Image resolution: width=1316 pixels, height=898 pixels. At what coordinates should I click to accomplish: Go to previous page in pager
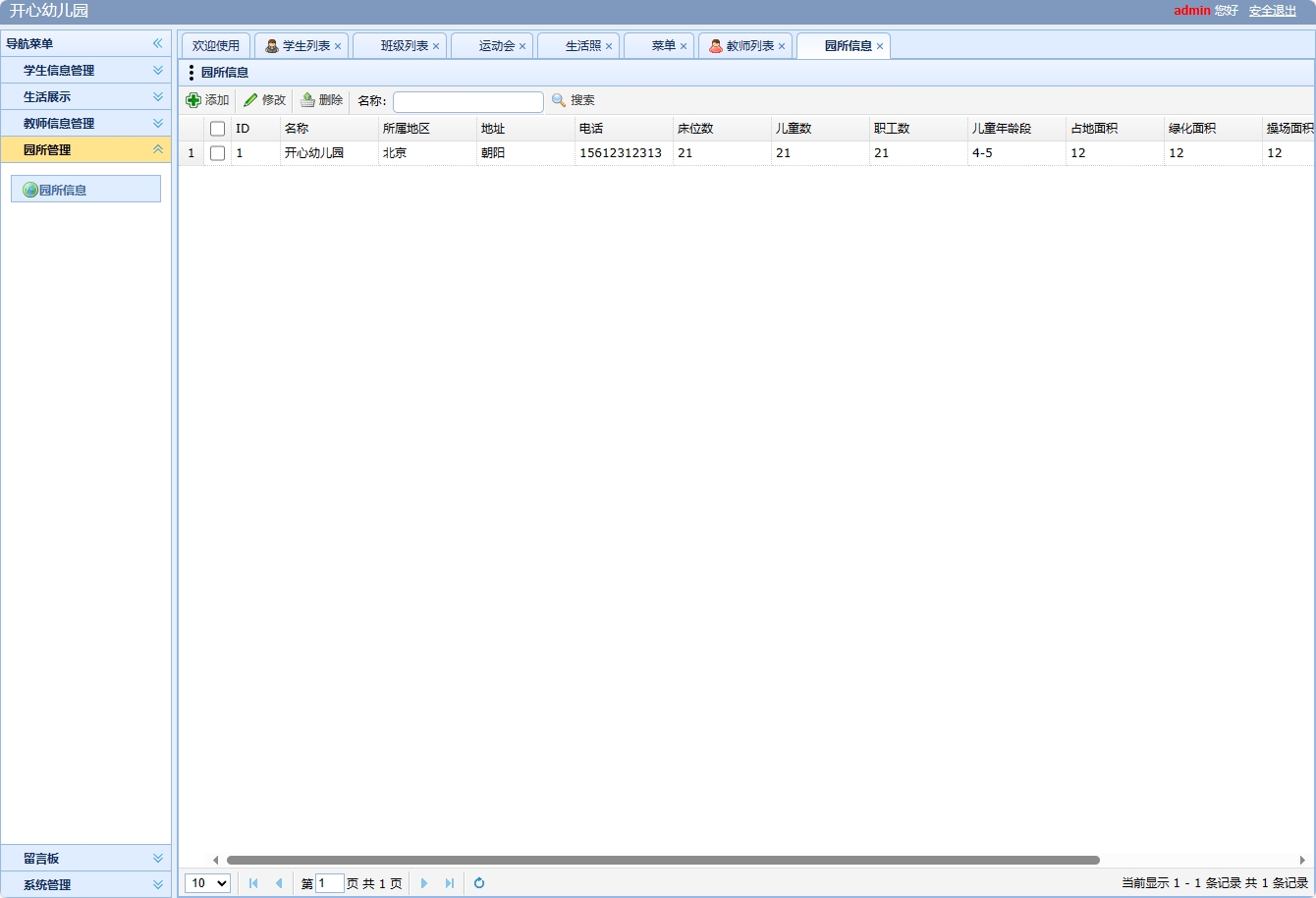[279, 883]
